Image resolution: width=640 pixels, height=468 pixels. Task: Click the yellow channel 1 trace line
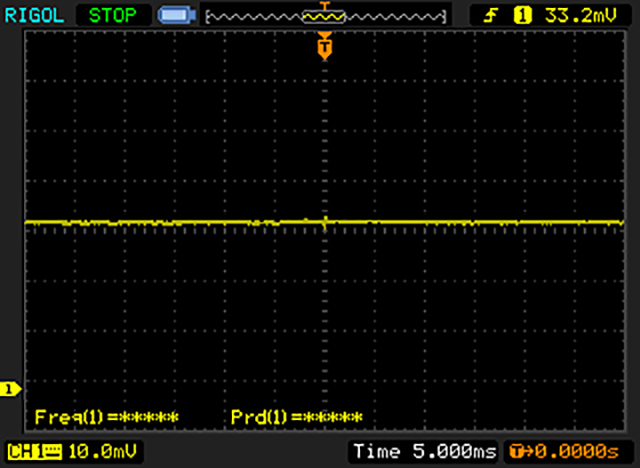point(324,223)
